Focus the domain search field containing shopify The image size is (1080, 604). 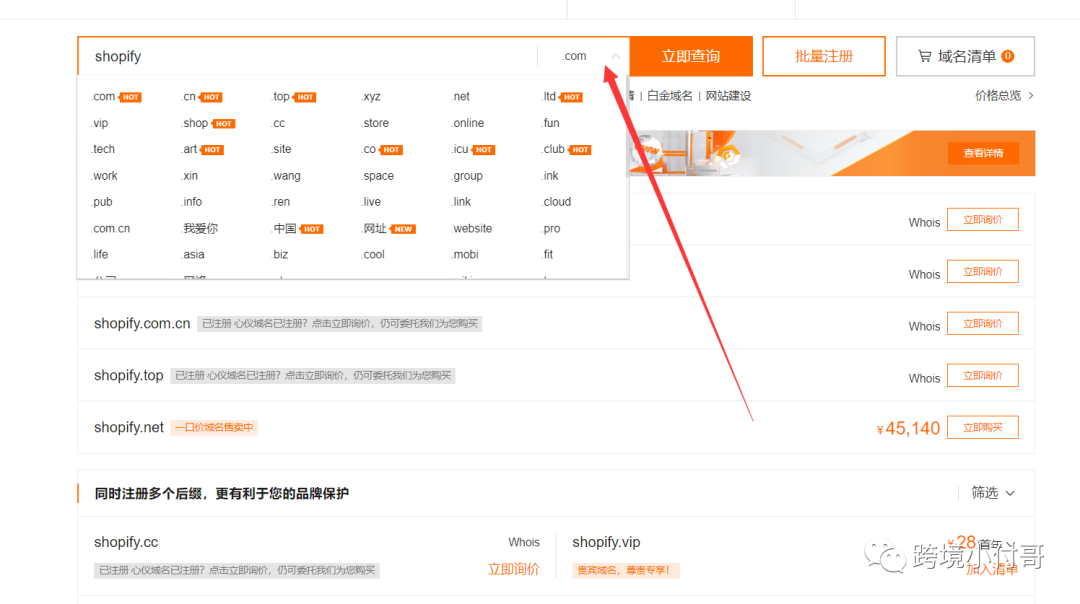click(307, 56)
